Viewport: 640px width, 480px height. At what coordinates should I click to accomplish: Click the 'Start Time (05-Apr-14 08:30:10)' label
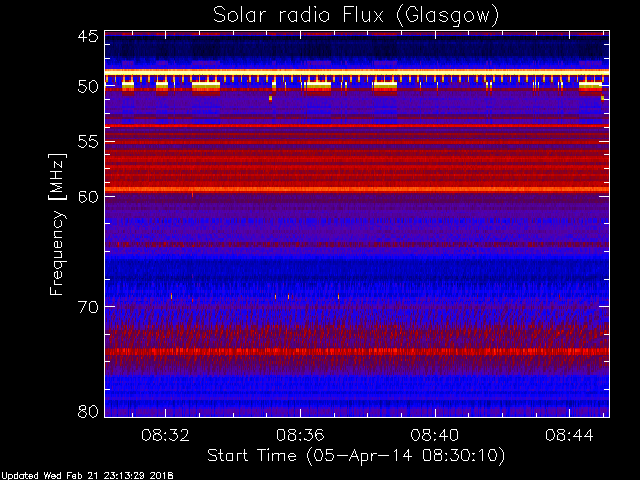(356, 456)
